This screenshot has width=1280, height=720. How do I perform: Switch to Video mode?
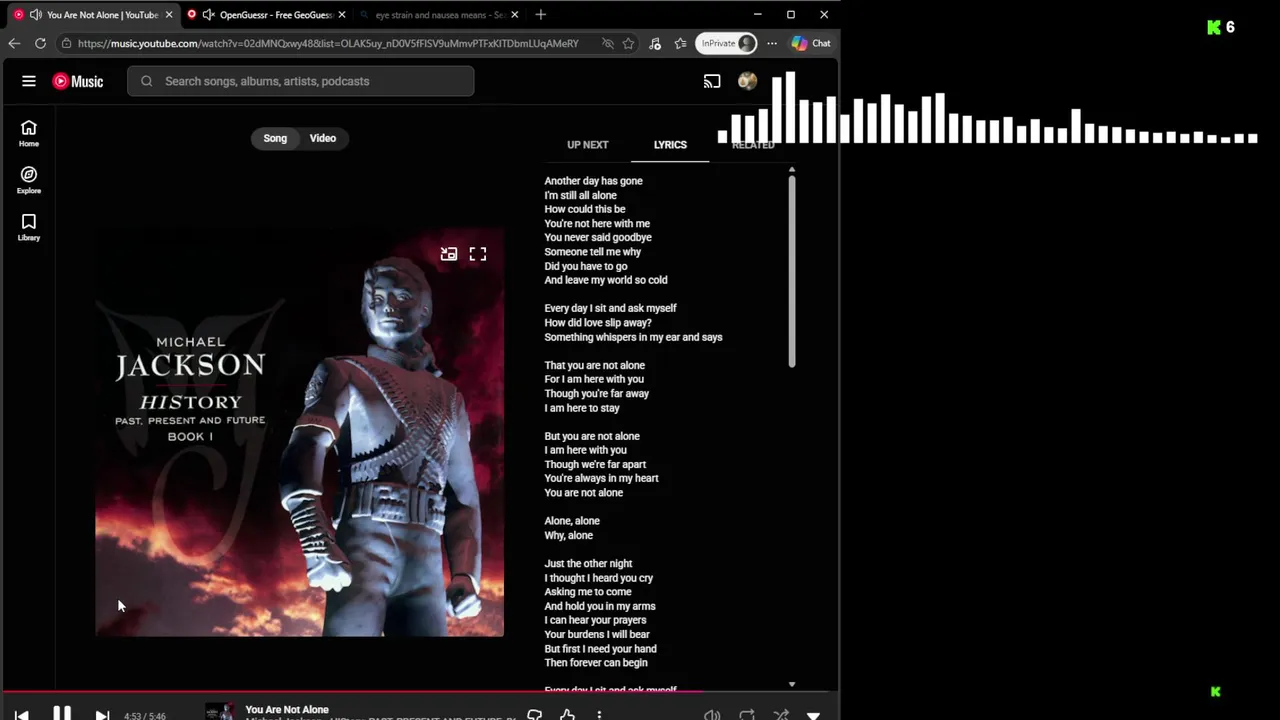[x=322, y=138]
